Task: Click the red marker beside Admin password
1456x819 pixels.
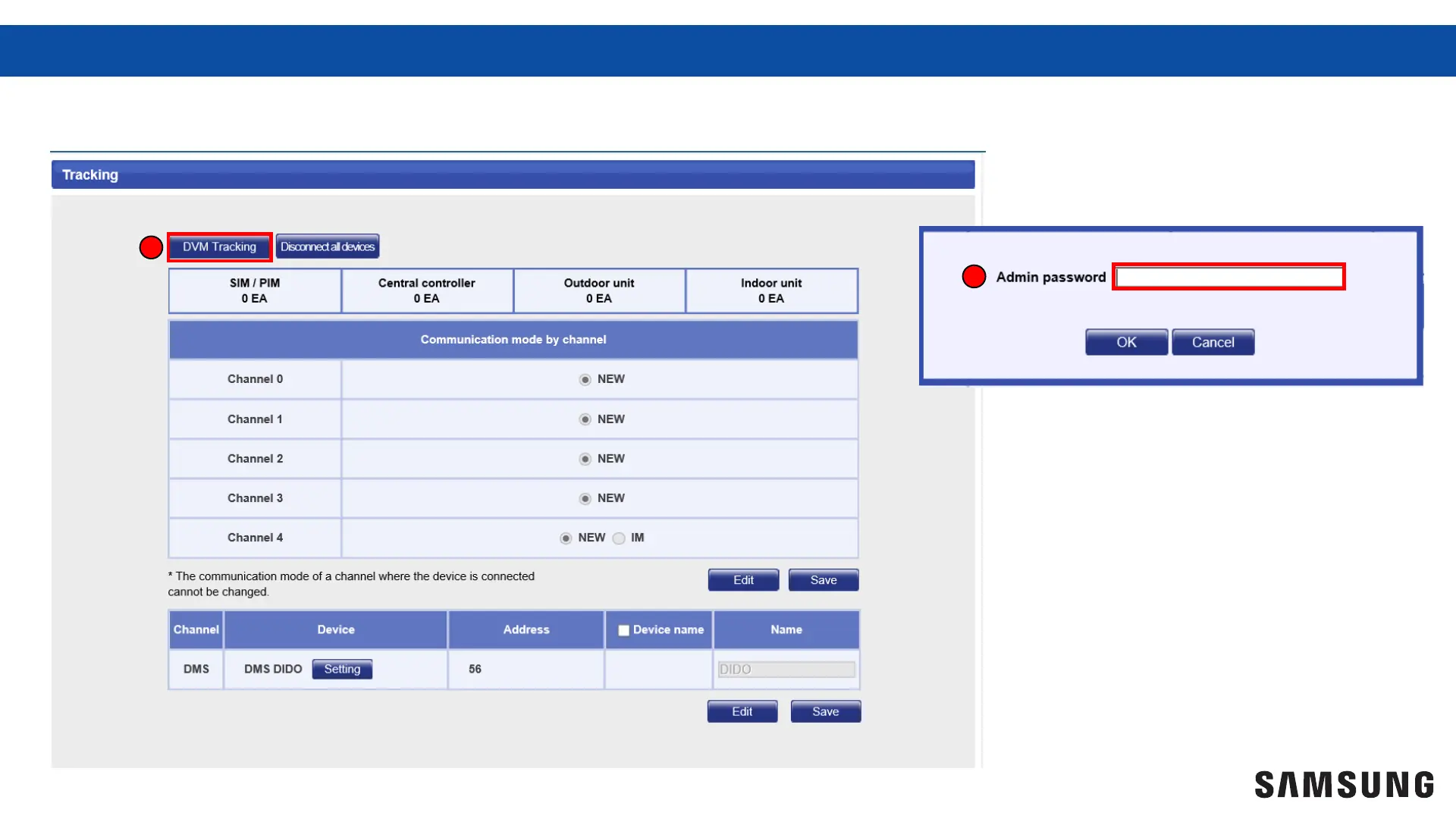Action: pyautogui.click(x=974, y=277)
